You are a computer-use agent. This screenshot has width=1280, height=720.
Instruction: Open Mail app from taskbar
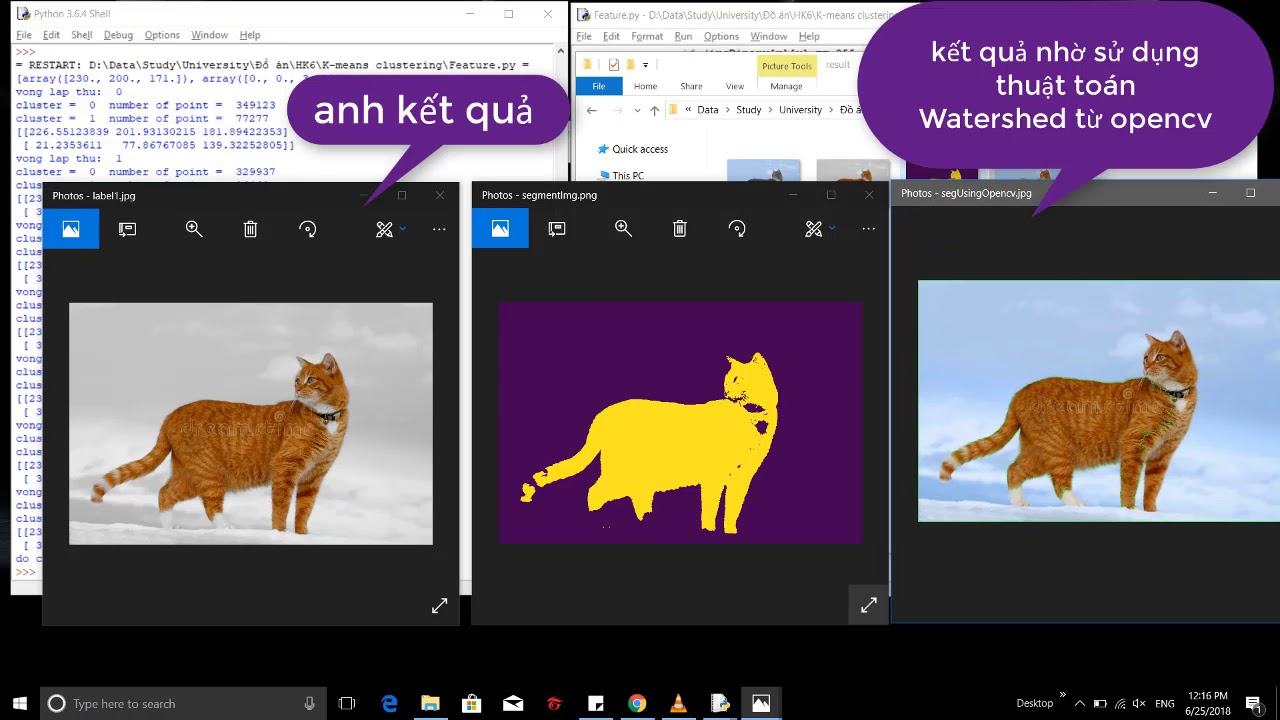pyautogui.click(x=513, y=703)
